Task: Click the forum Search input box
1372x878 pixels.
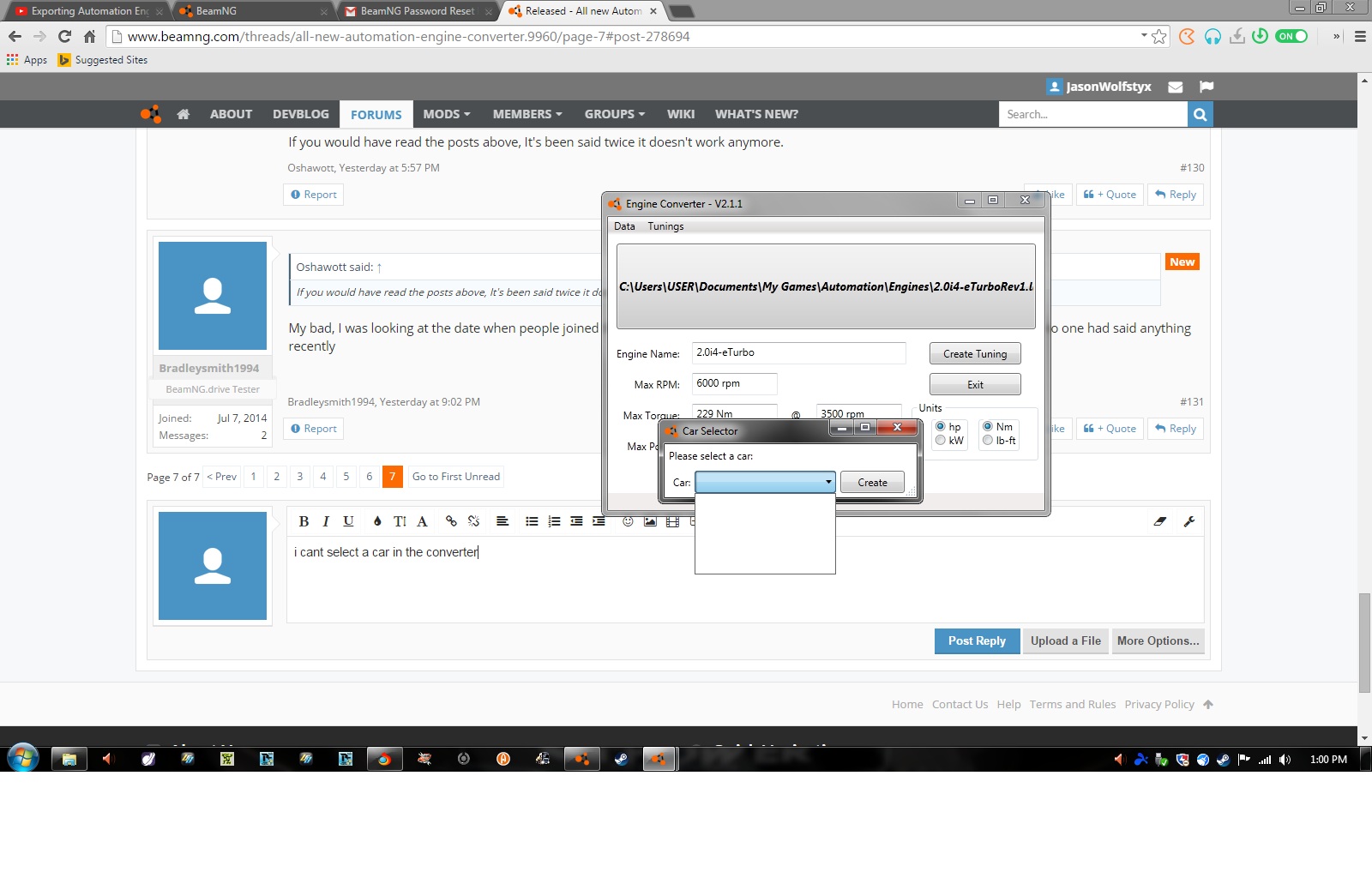Action: click(1093, 114)
